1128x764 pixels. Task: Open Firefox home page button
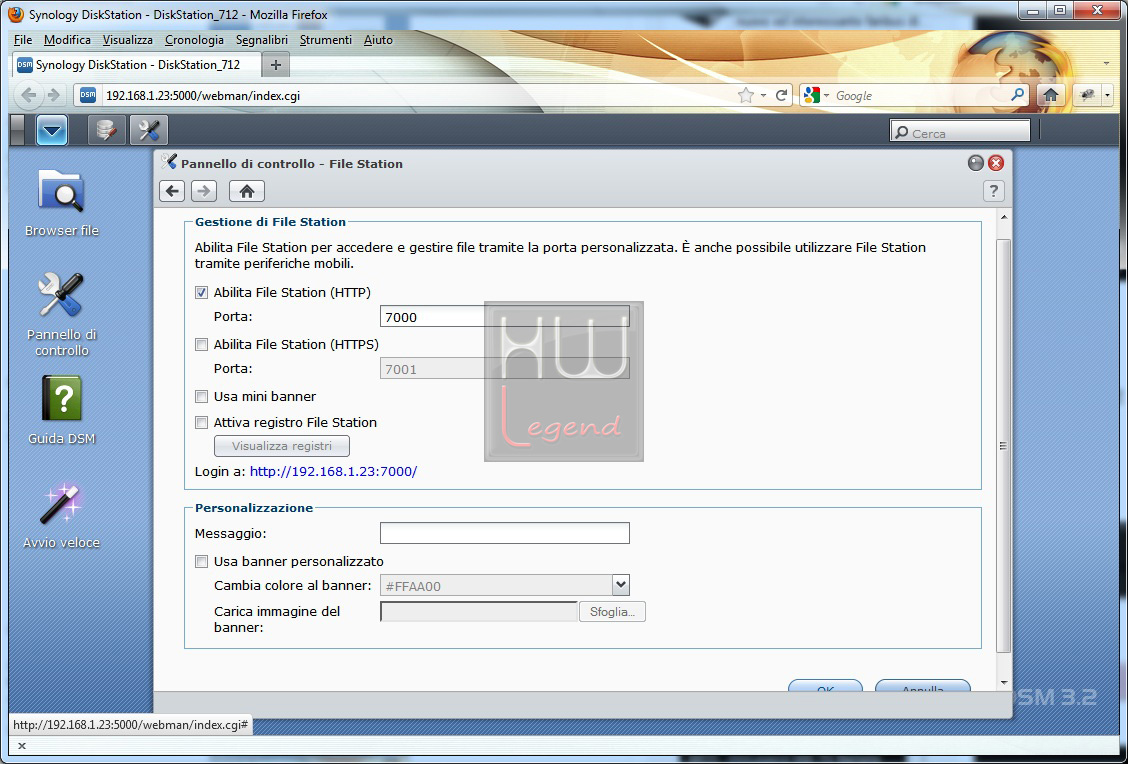click(x=1050, y=95)
